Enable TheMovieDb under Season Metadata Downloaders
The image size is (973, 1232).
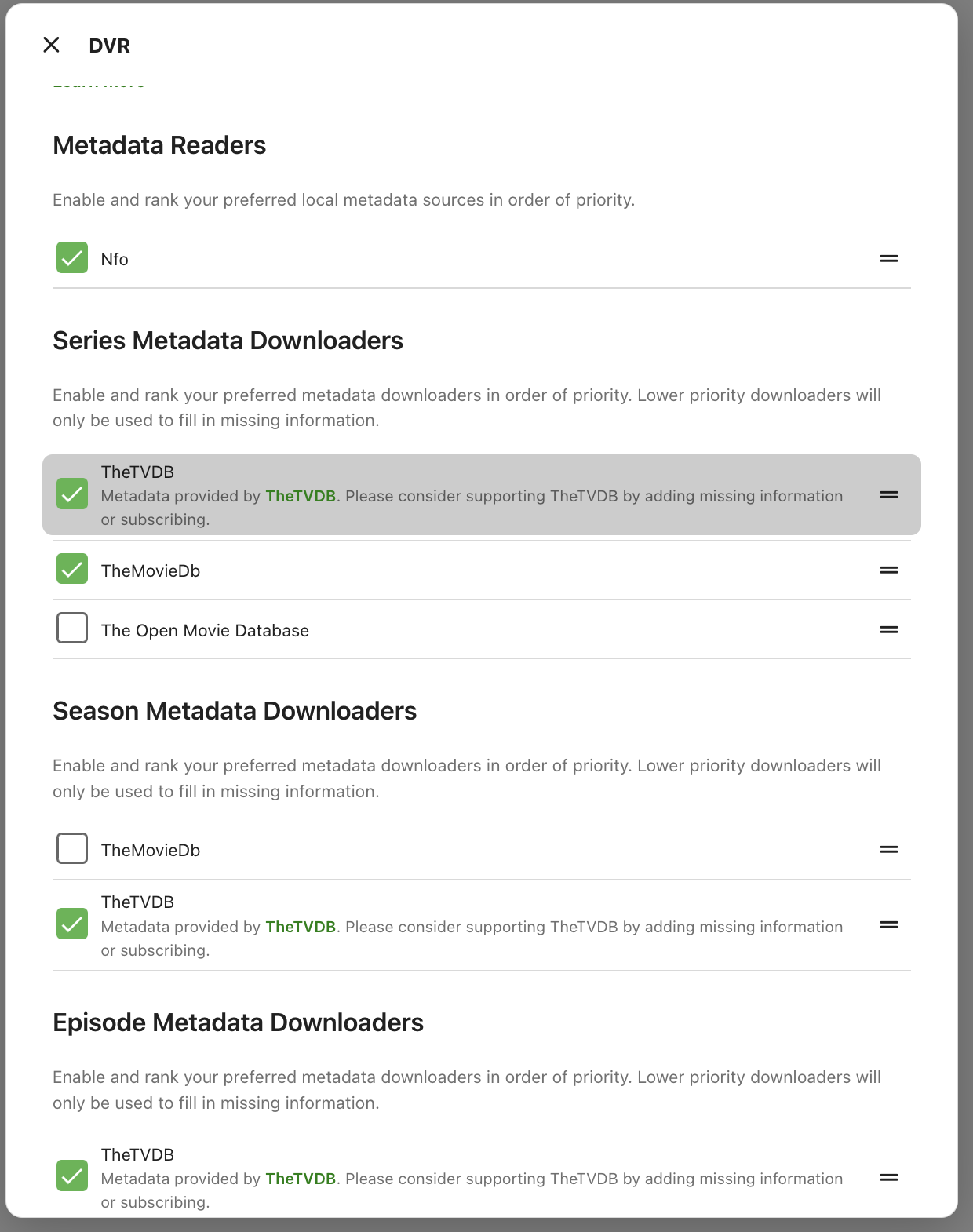coord(72,849)
